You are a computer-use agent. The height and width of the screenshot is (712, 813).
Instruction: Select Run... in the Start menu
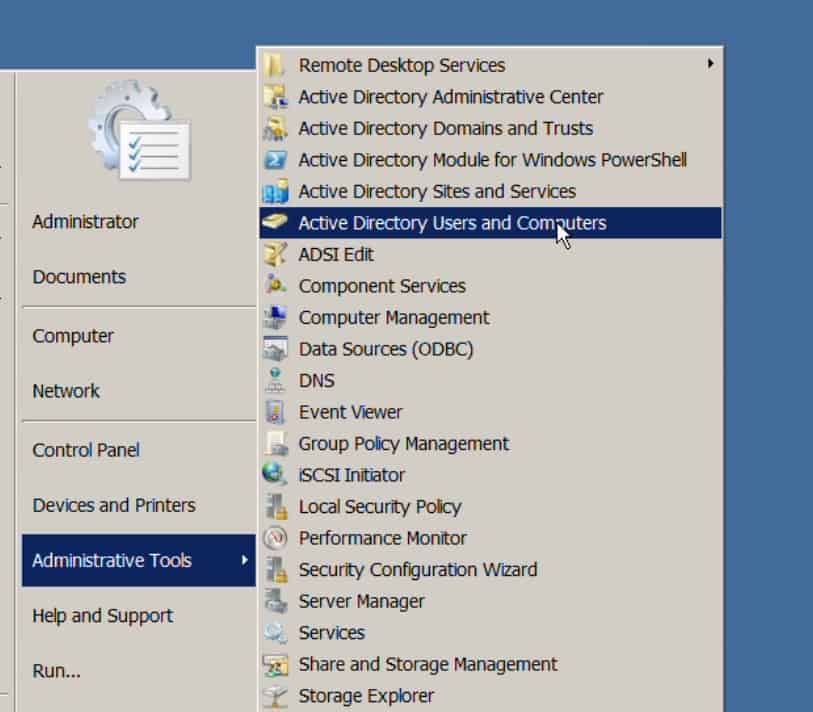57,671
